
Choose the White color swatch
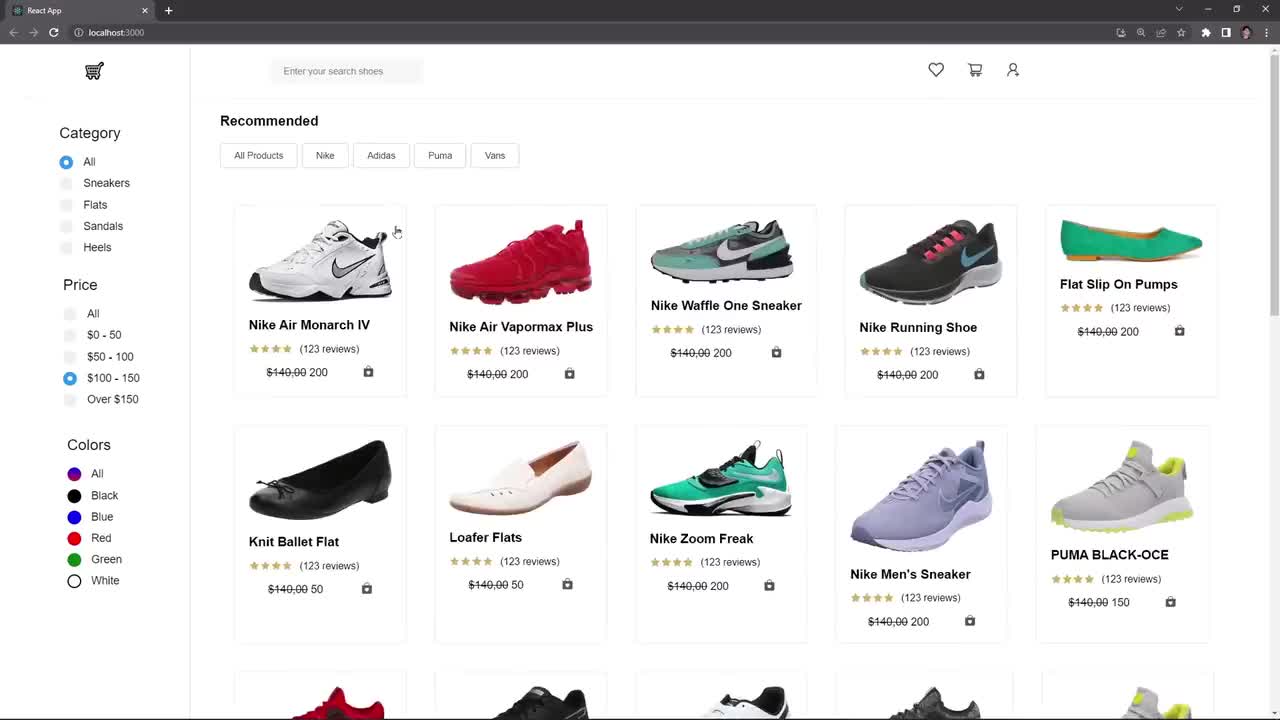pyautogui.click(x=74, y=581)
